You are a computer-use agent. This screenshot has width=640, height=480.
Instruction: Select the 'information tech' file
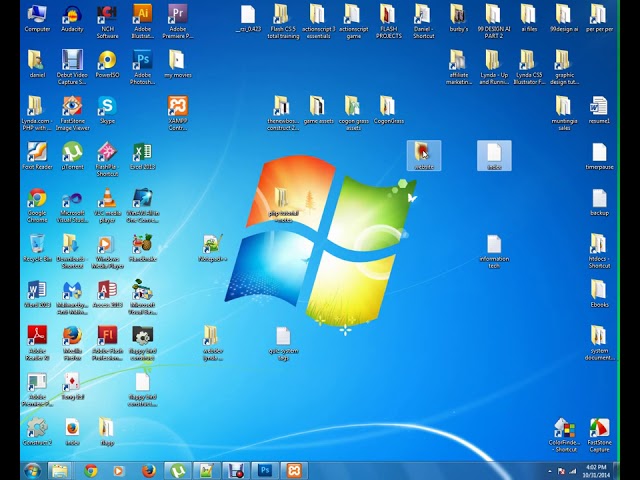coord(494,251)
